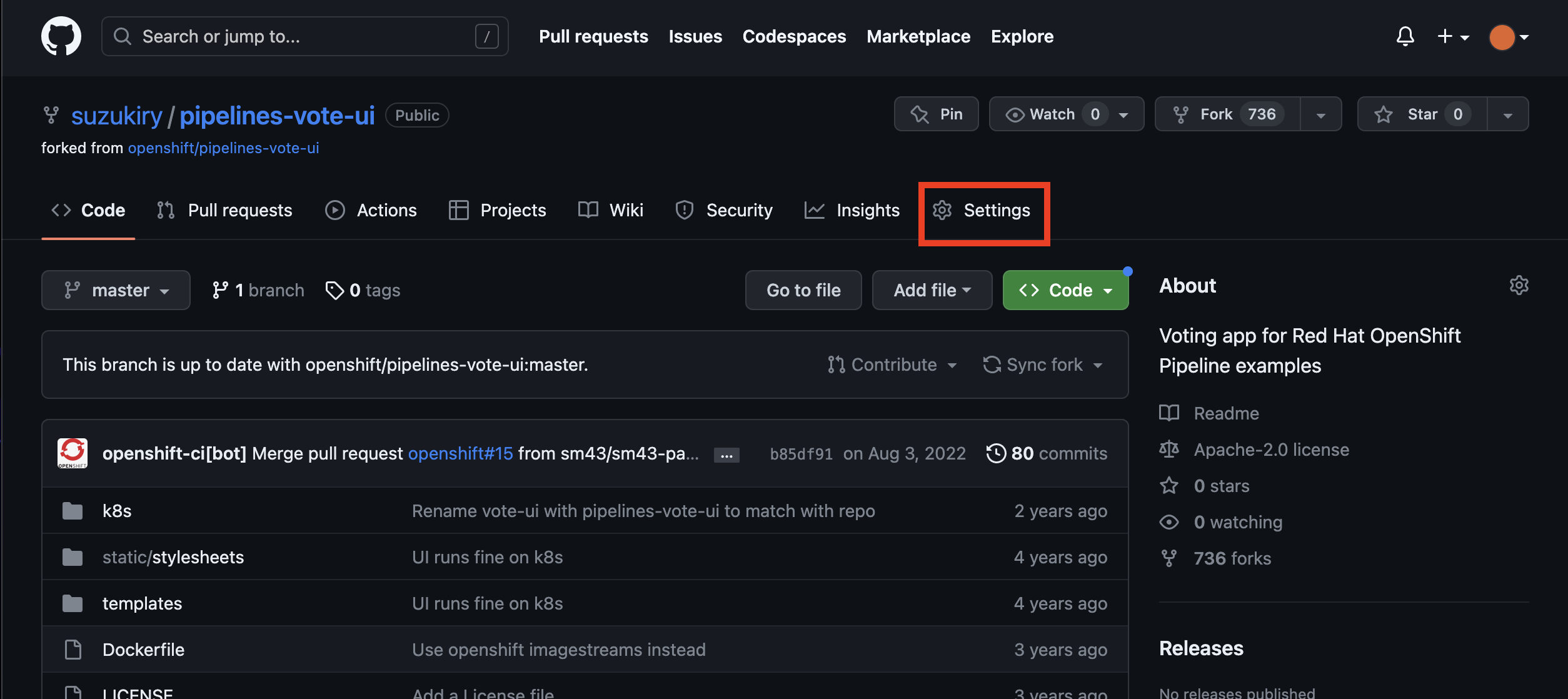Open the plus create-new menu
Screen dimensions: 1568x699
click(x=1453, y=37)
